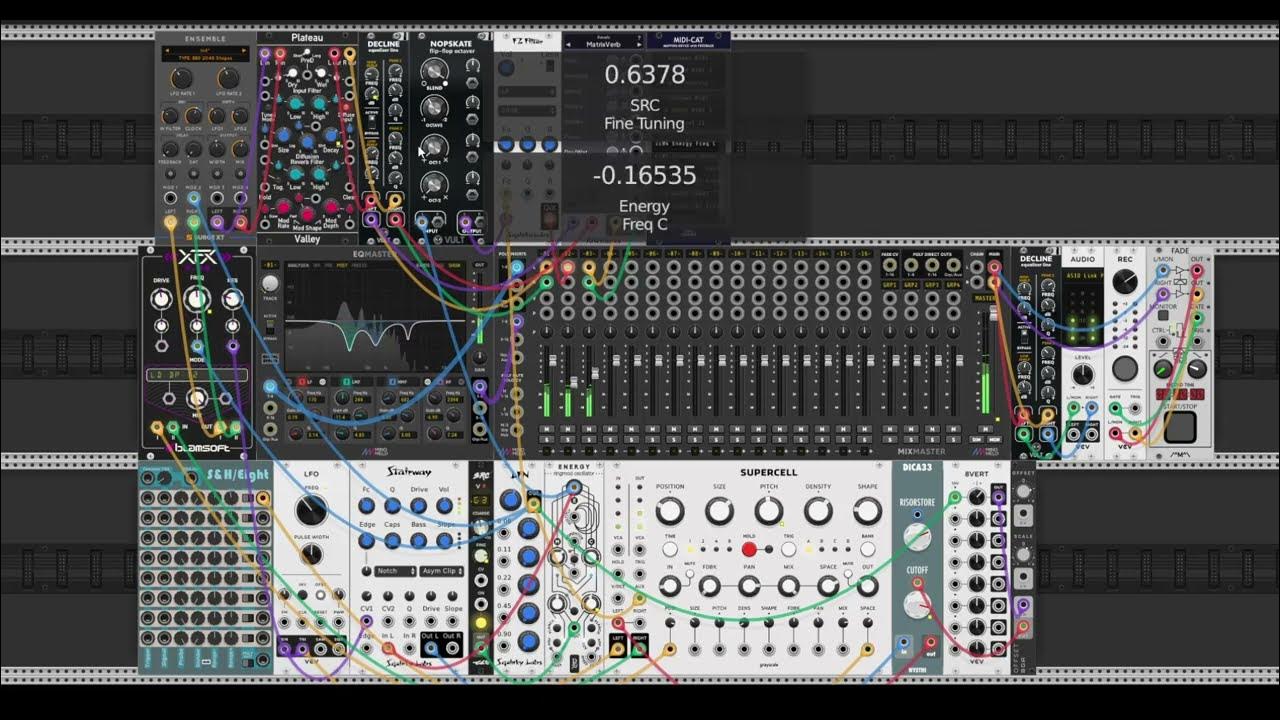1280x720 pixels.
Task: Toggle Supercell BANK button
Action: pos(868,549)
